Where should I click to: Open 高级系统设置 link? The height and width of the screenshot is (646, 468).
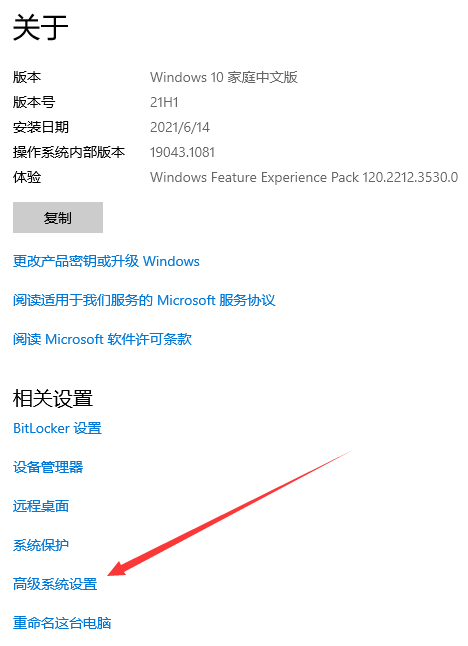(x=55, y=584)
